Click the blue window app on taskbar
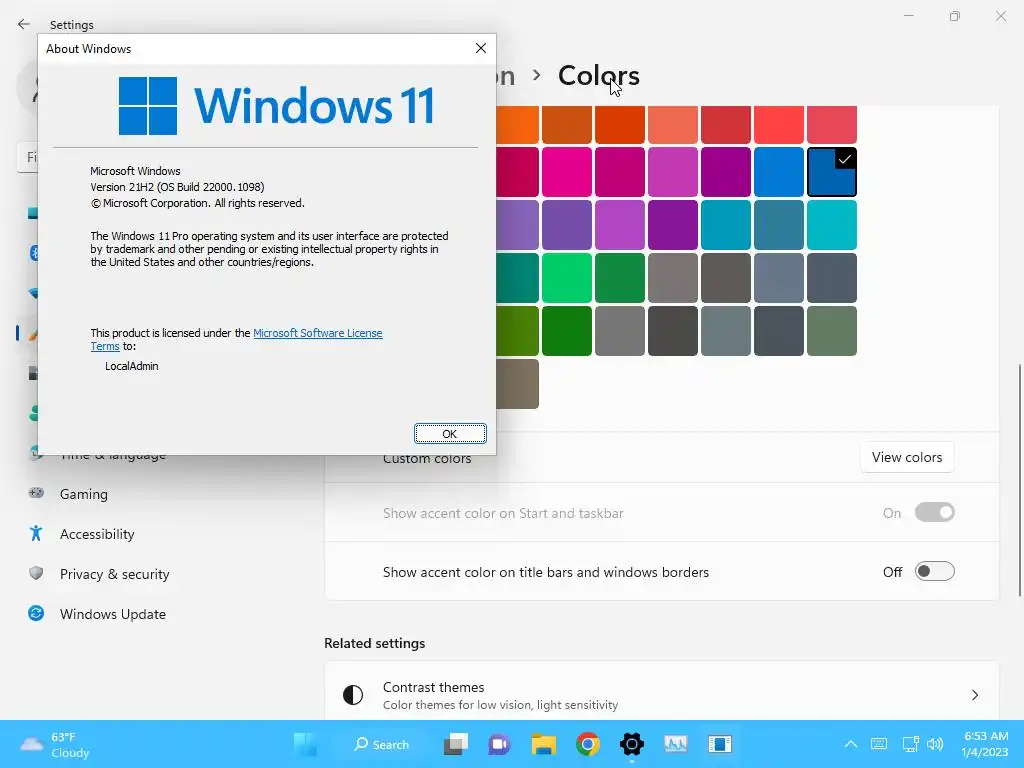This screenshot has width=1024, height=768. click(x=720, y=744)
